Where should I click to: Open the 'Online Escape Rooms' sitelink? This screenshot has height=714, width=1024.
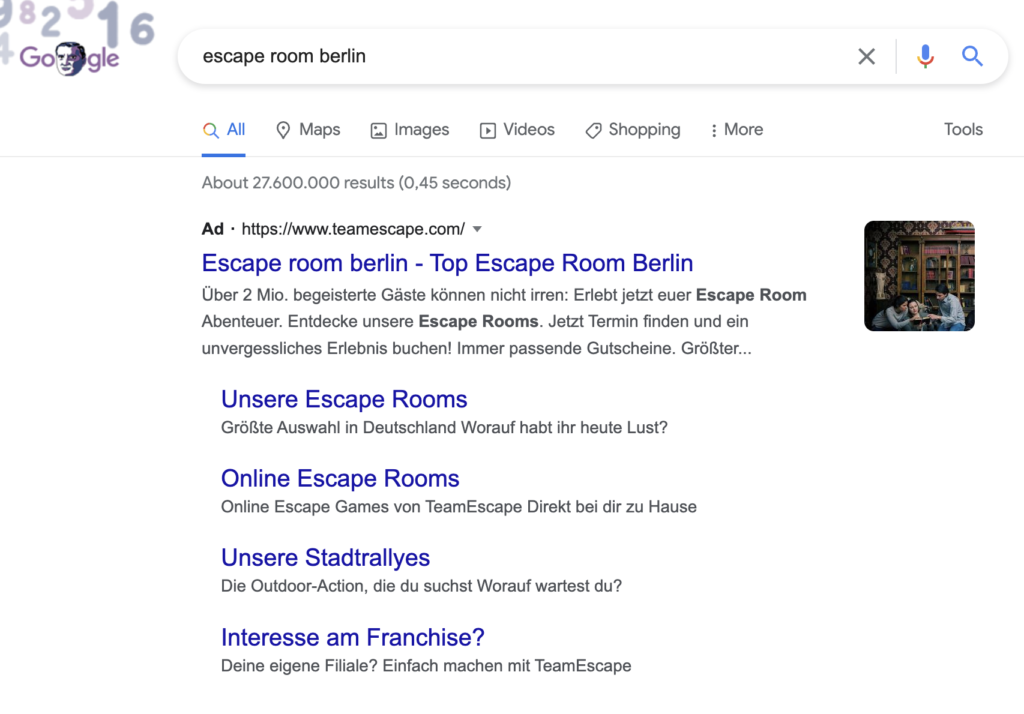click(x=340, y=479)
